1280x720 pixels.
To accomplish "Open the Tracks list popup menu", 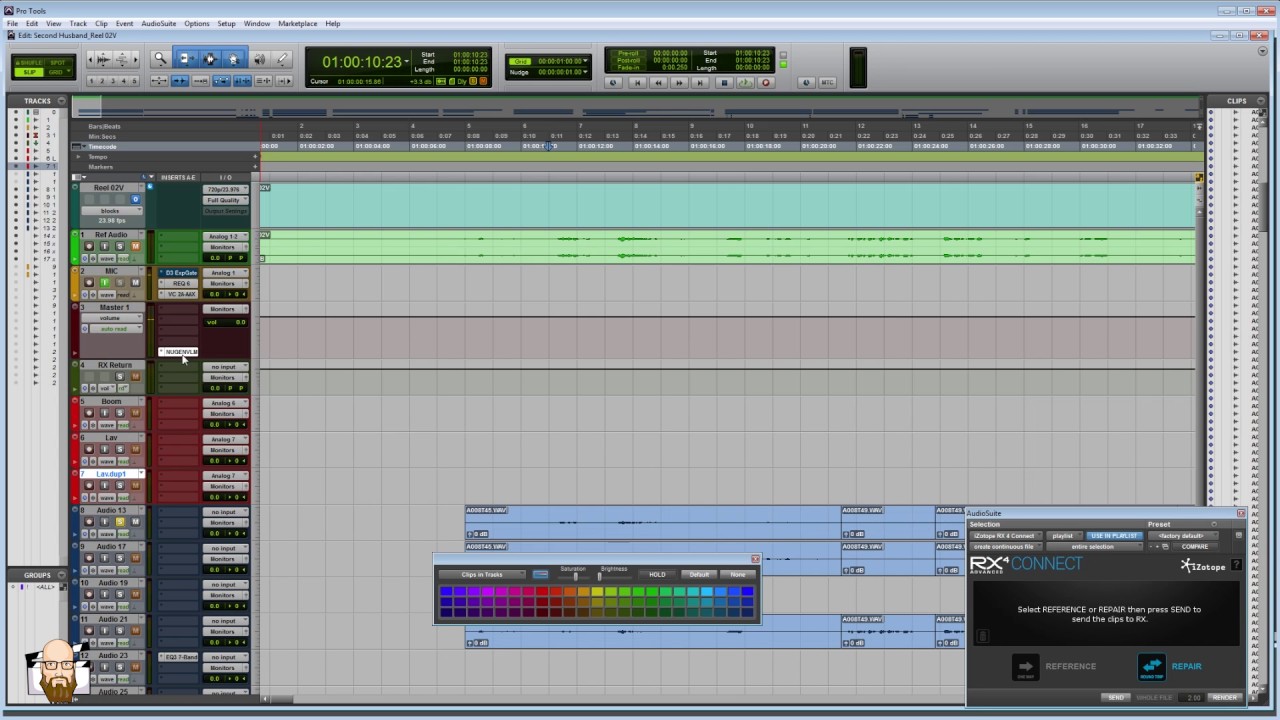I will pyautogui.click(x=61, y=101).
